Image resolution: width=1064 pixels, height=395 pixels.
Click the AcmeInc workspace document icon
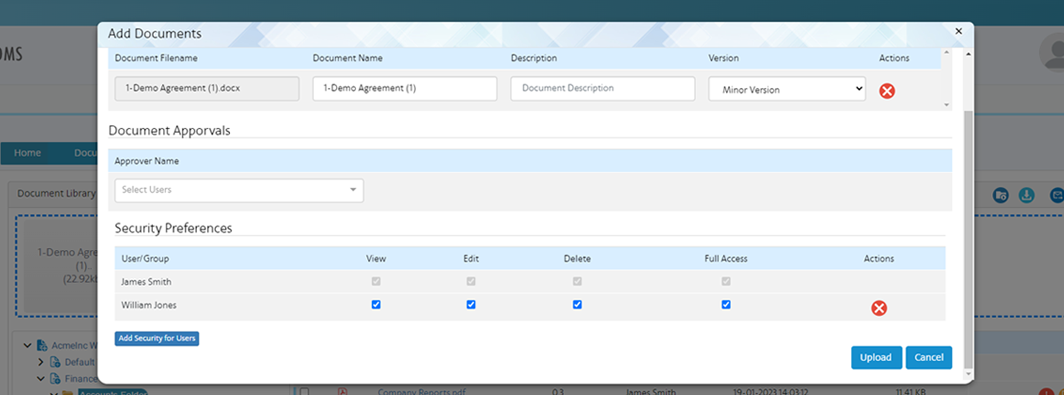coord(42,345)
